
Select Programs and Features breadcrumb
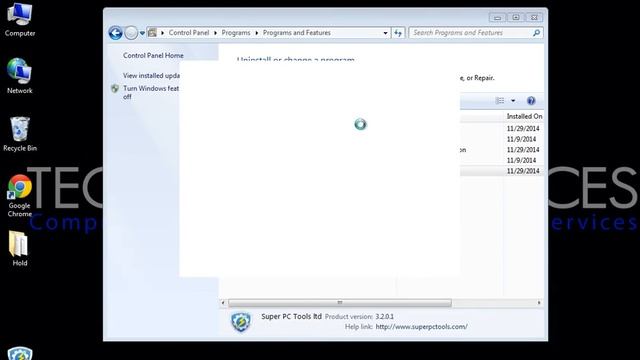click(x=296, y=33)
